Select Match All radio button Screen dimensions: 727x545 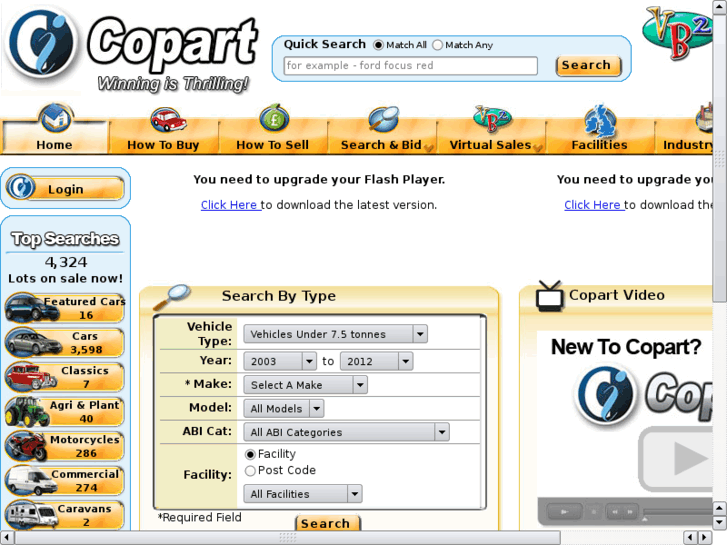click(x=378, y=45)
